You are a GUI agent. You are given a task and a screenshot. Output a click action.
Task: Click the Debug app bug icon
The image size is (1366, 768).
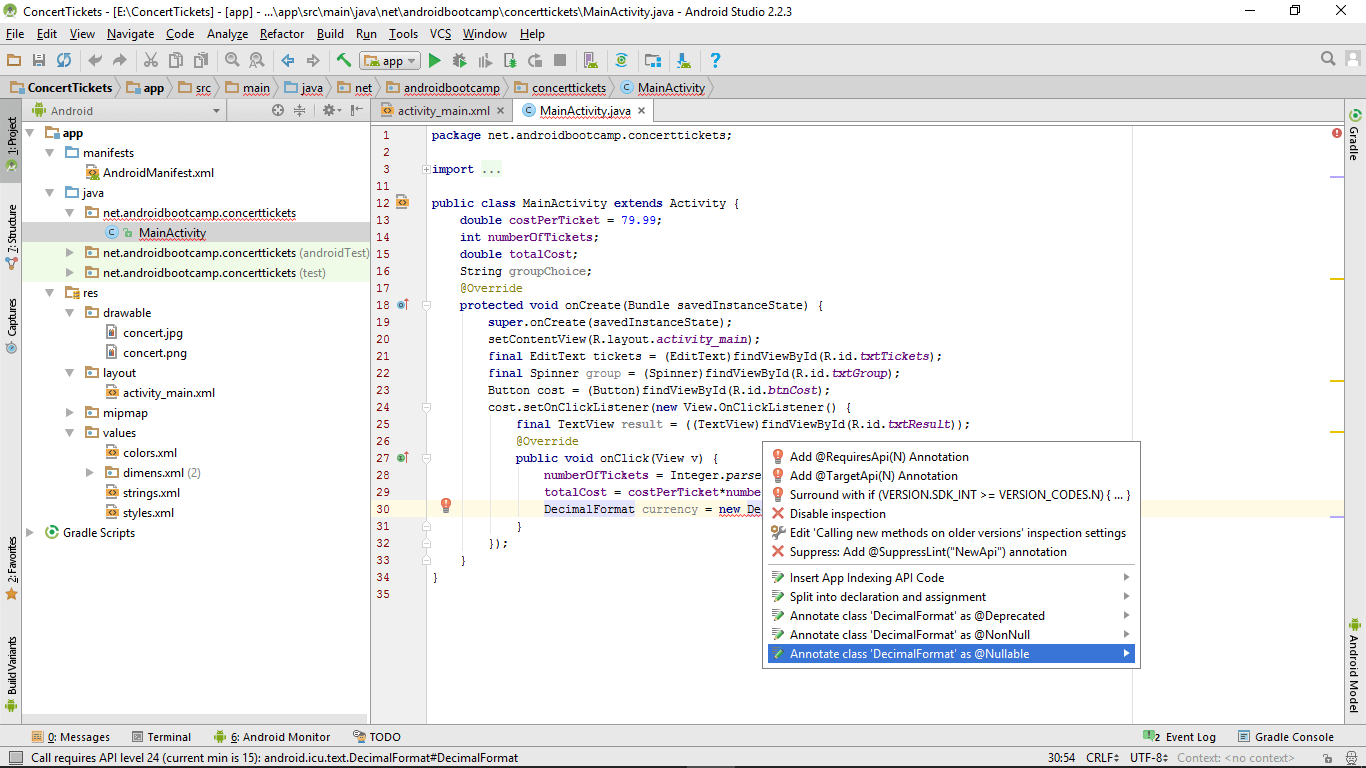[x=459, y=61]
